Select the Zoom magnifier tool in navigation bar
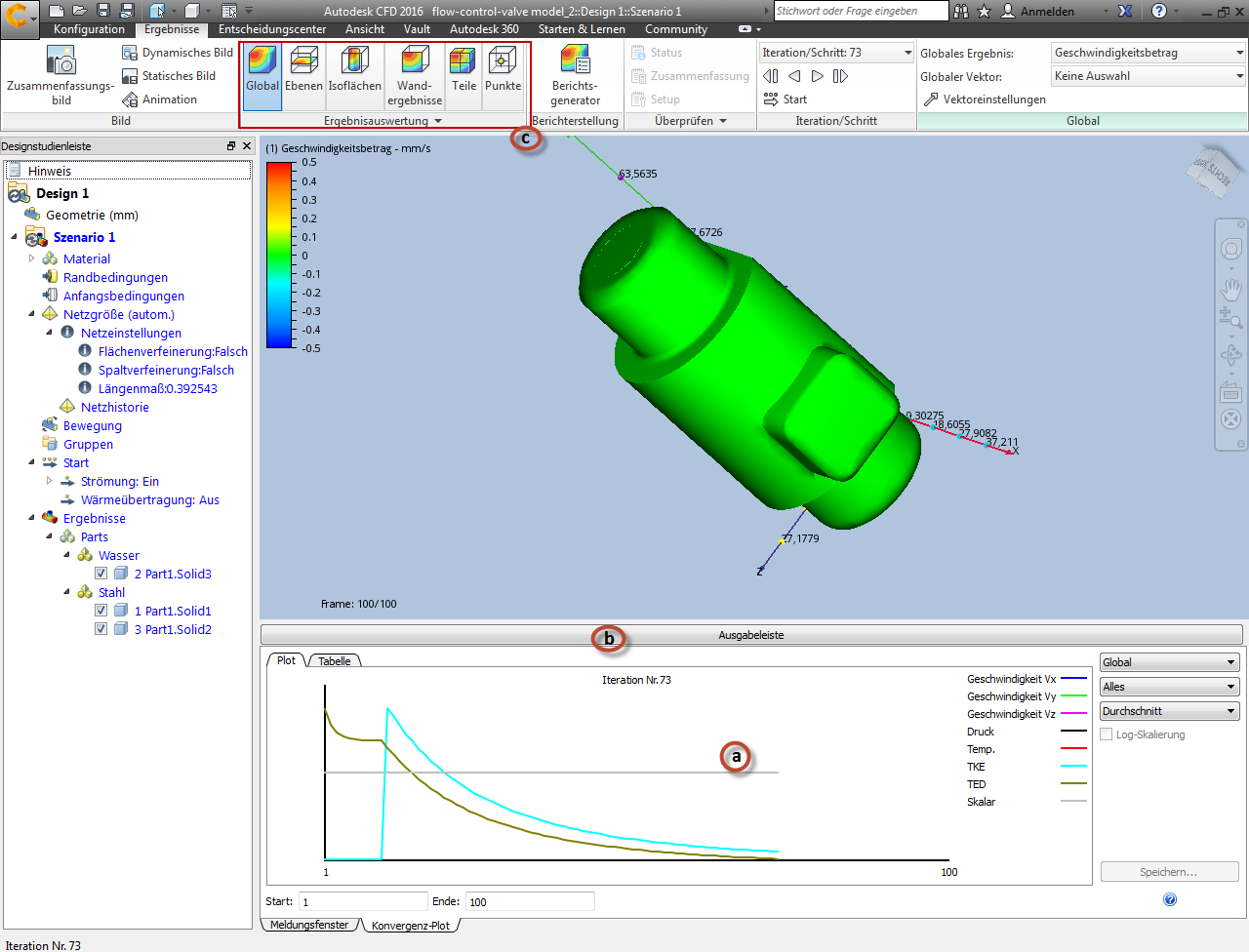 pos(1230,318)
